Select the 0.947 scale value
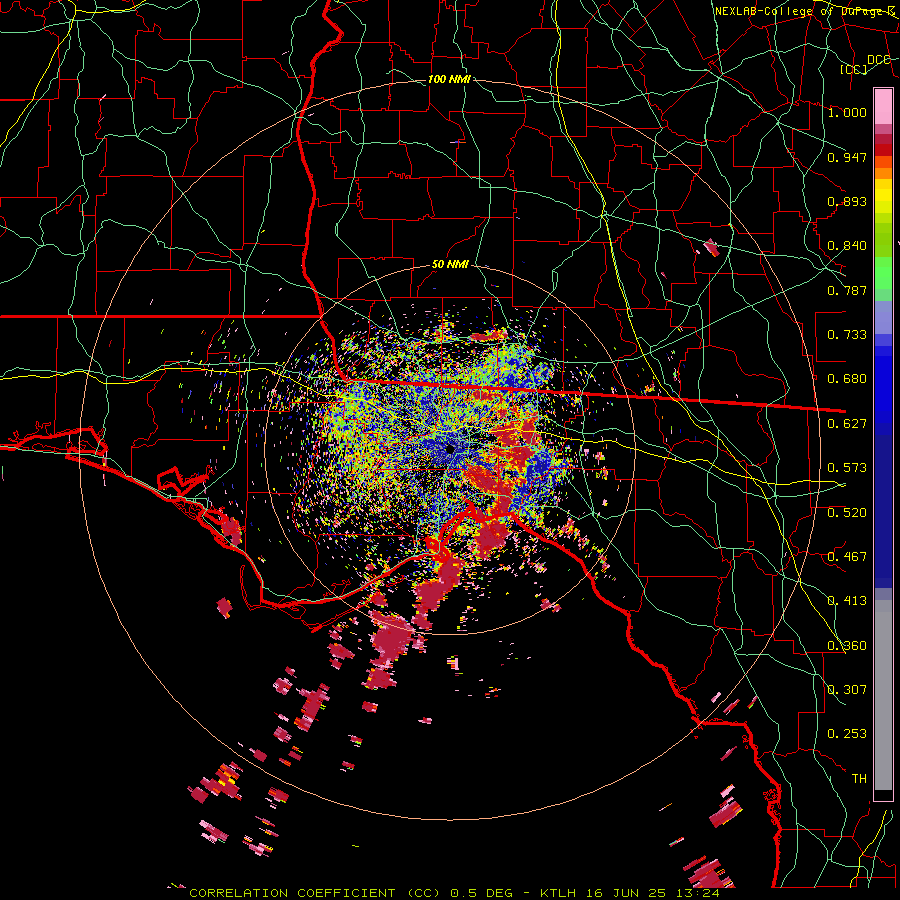The height and width of the screenshot is (900, 900). pyautogui.click(x=847, y=157)
